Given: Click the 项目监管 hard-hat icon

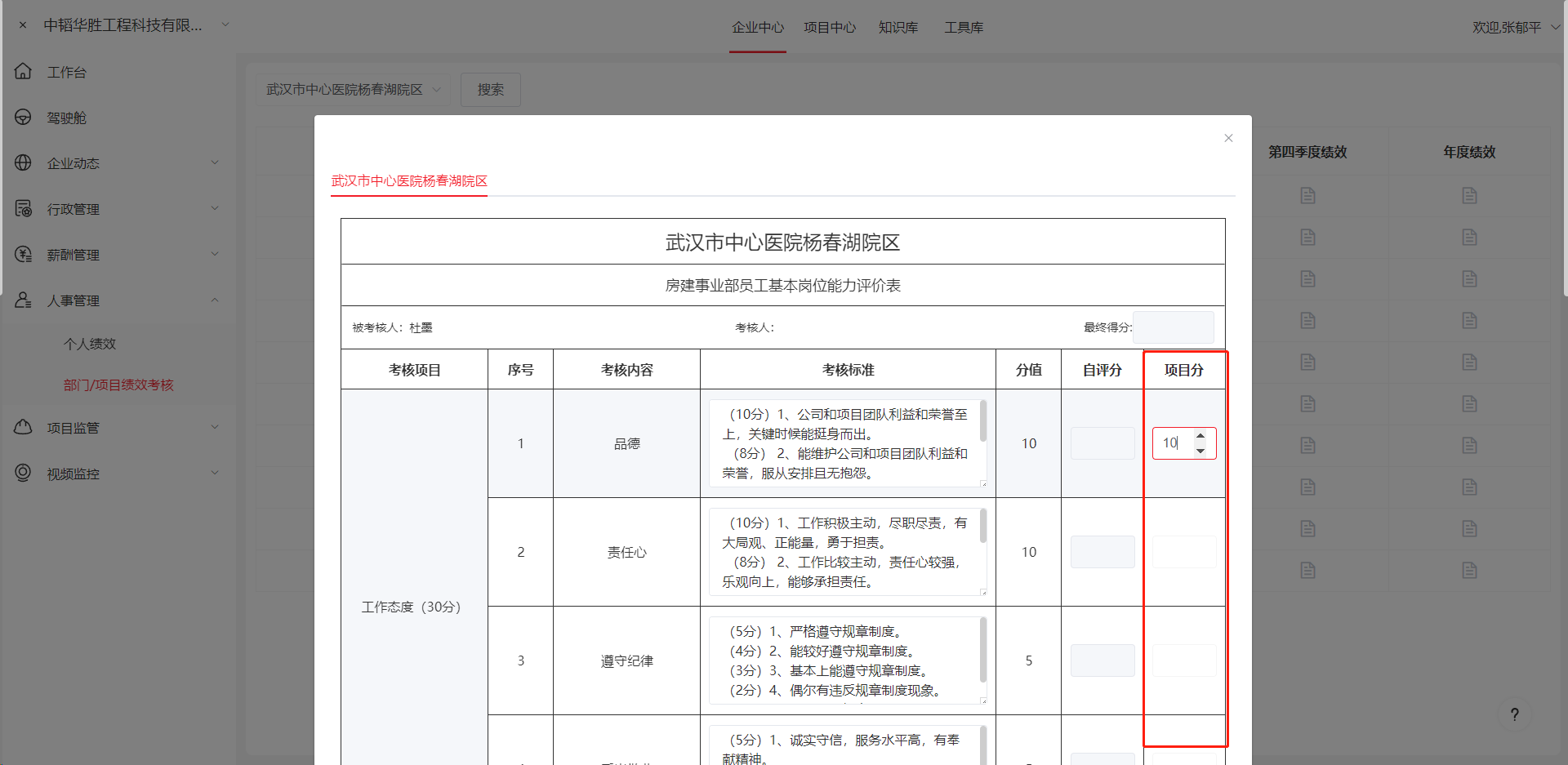Looking at the screenshot, I should pos(23,427).
